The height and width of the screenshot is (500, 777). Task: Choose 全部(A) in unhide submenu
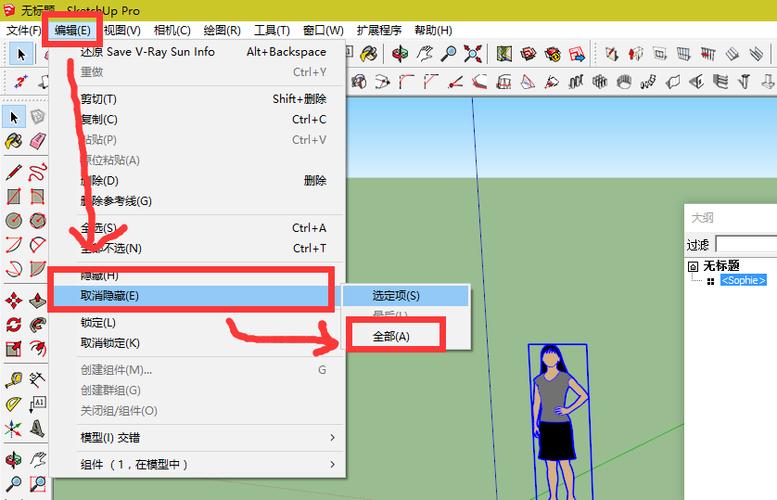coord(405,336)
